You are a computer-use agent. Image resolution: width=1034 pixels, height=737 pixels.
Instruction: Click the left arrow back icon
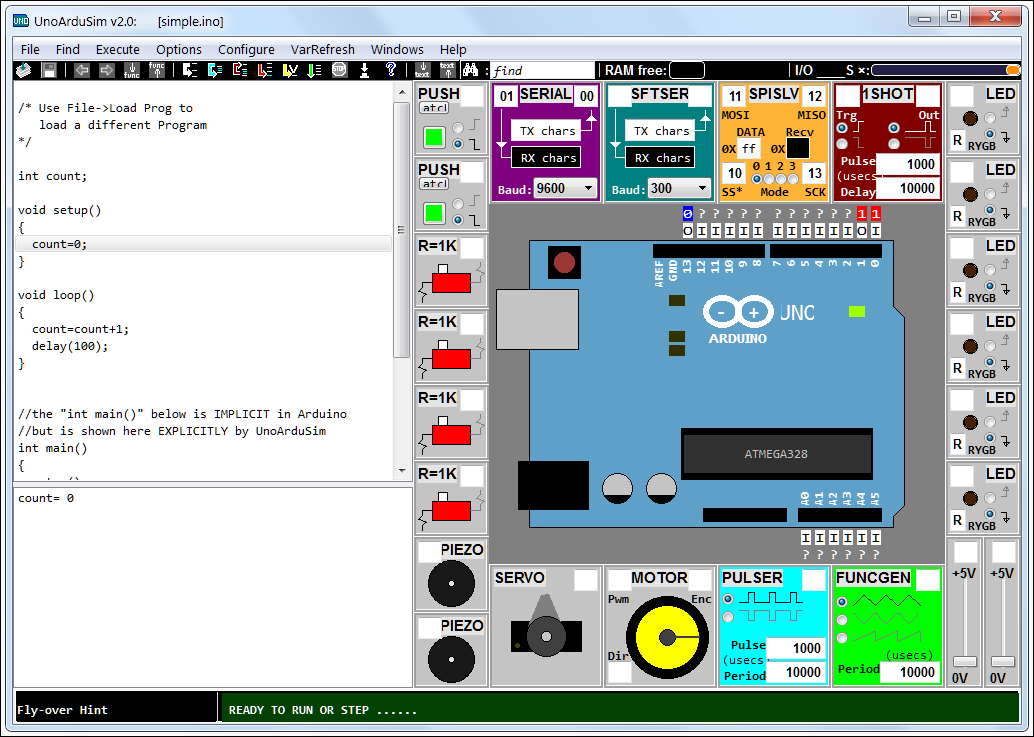(x=82, y=70)
